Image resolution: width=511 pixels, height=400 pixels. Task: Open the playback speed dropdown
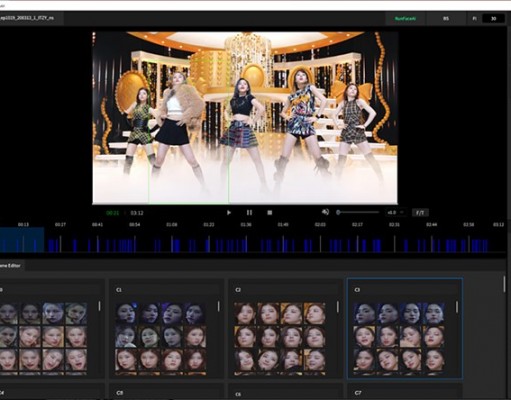(x=395, y=212)
